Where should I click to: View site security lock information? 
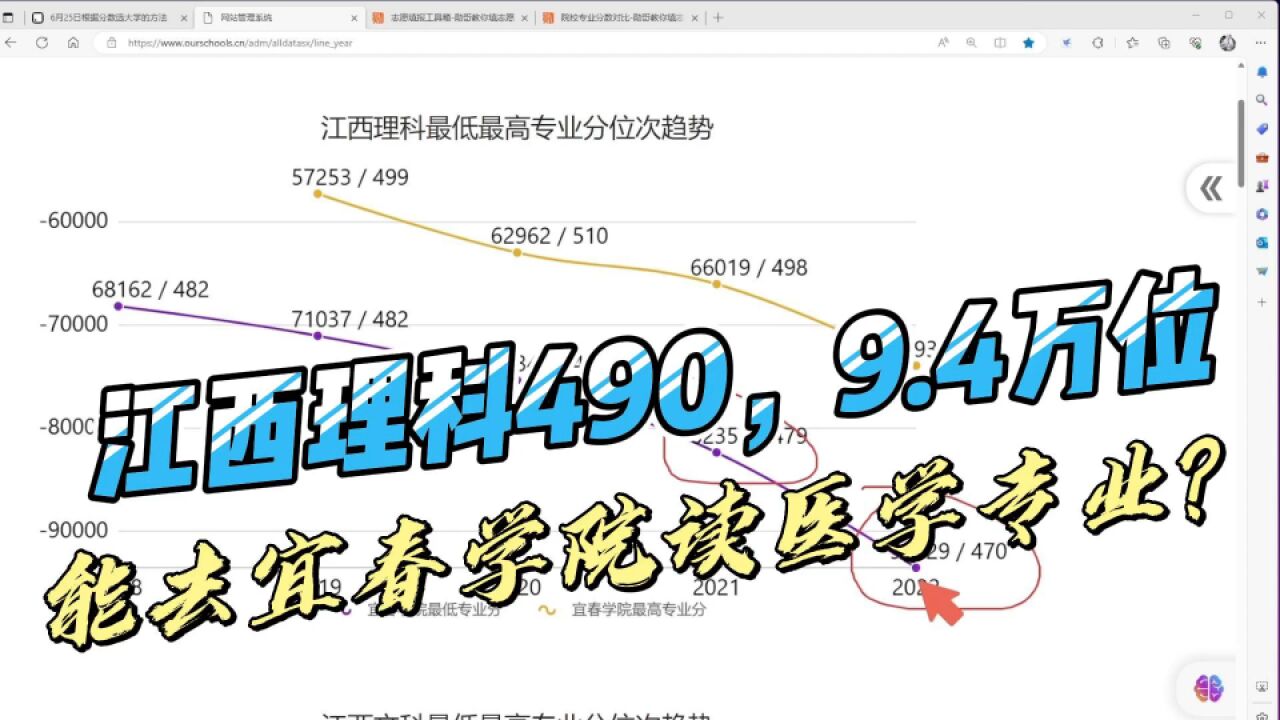(x=111, y=43)
